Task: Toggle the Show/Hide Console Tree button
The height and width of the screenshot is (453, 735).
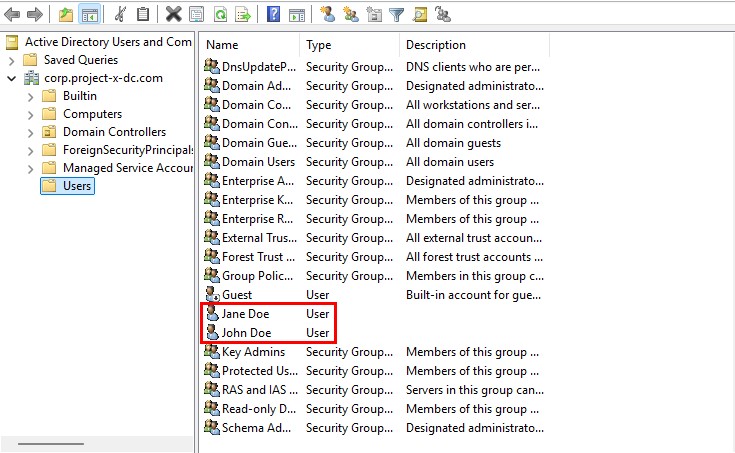Action: point(90,14)
